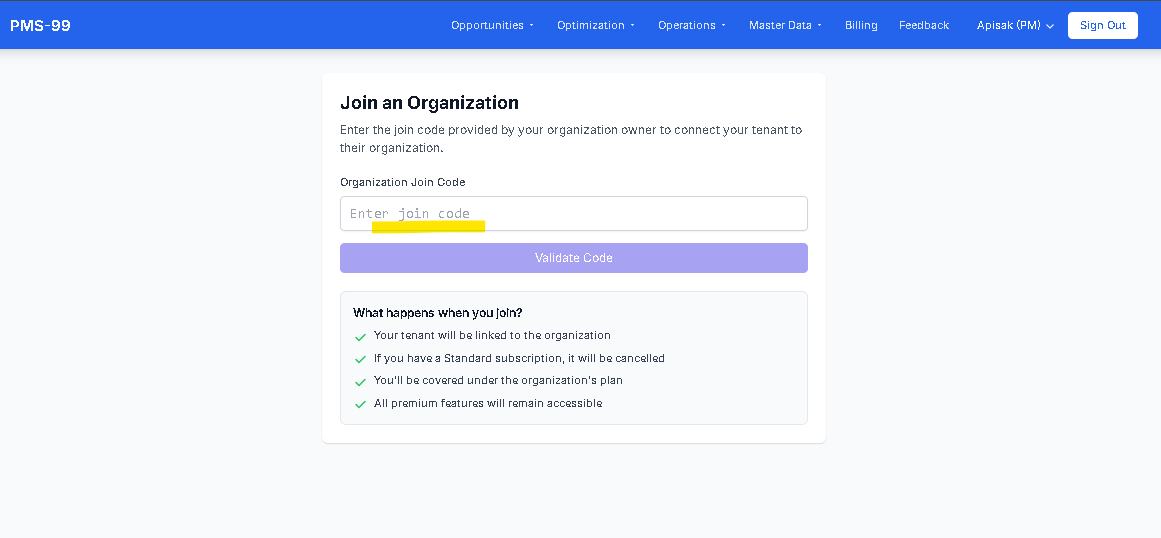This screenshot has width=1161, height=538.
Task: Click the small caret arrow after Opportunities
Action: 532,26
